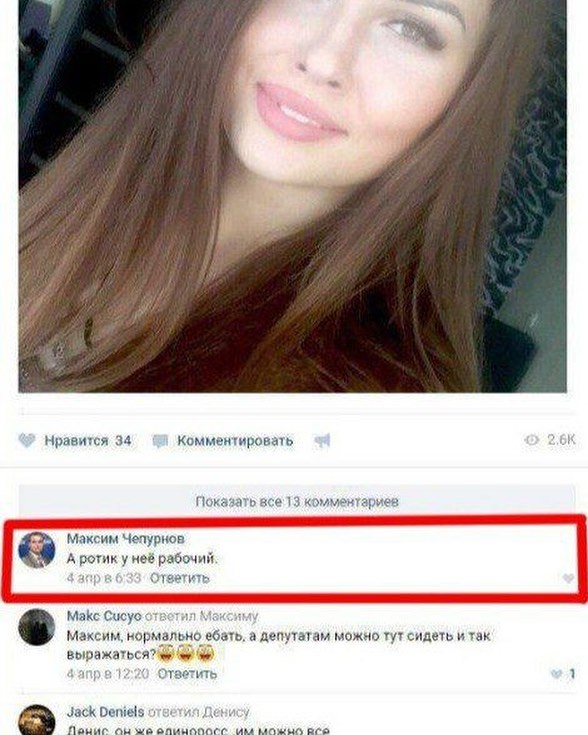Click the Комментировать link

235,441
